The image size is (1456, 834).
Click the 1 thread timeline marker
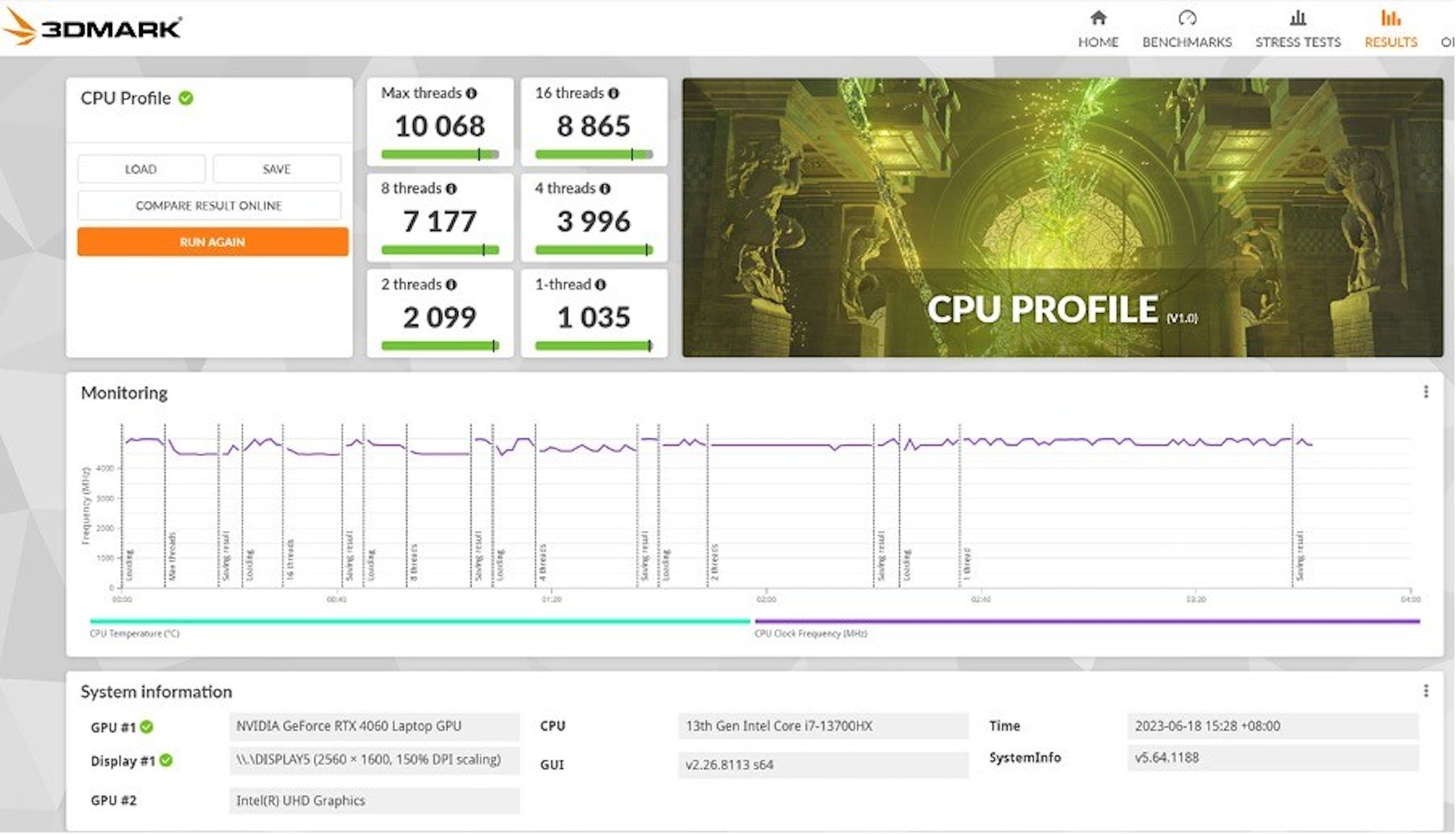pyautogui.click(x=967, y=563)
